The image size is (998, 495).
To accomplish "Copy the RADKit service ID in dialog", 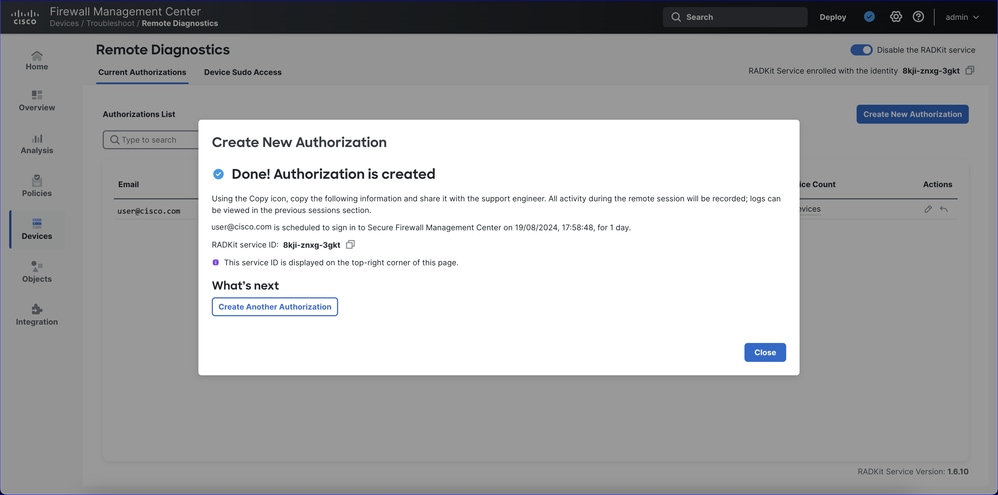I will tap(350, 245).
